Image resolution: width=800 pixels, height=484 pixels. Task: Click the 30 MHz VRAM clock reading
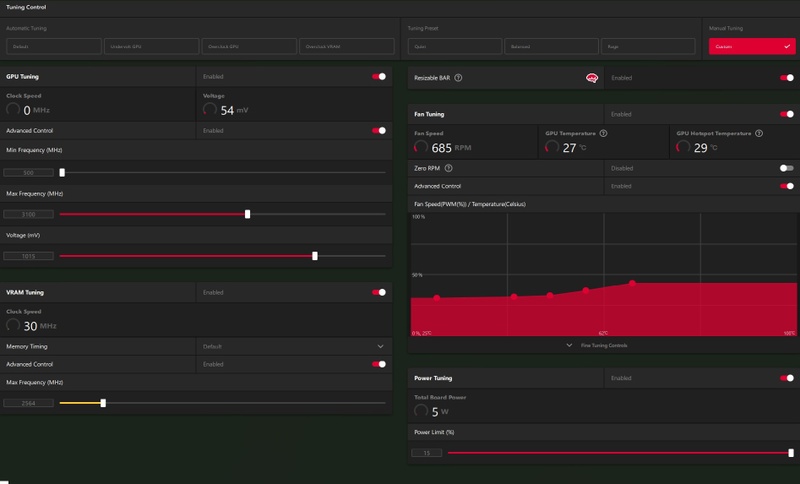(40, 326)
